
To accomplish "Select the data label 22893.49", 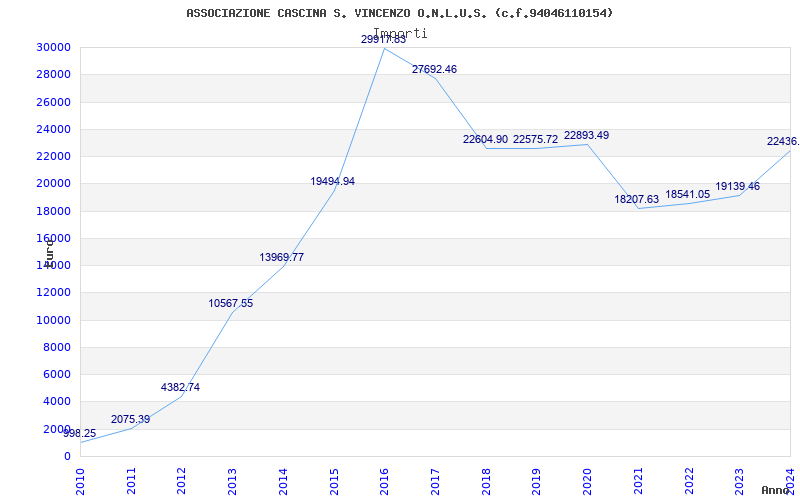I will (x=586, y=136).
